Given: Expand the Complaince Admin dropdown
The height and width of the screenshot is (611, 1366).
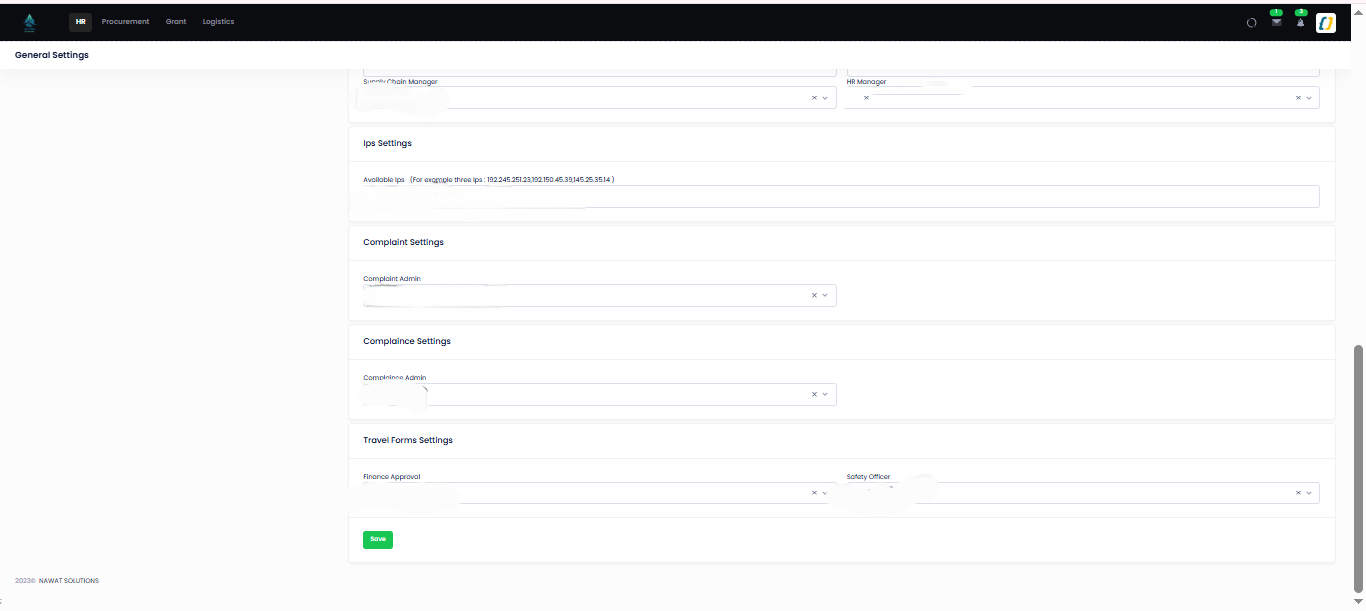Looking at the screenshot, I should 825,395.
